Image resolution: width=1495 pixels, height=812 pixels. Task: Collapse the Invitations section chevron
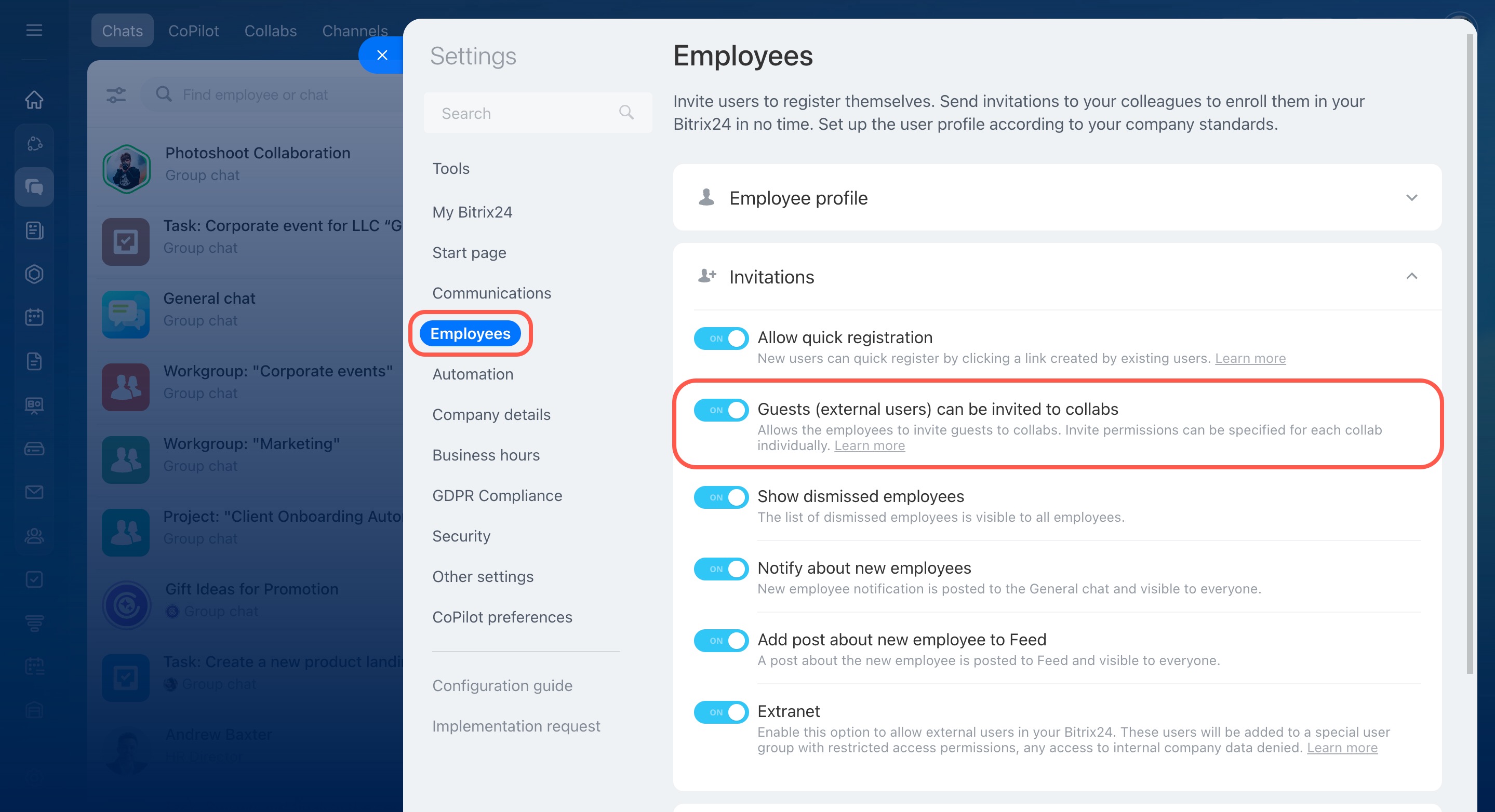(1411, 277)
